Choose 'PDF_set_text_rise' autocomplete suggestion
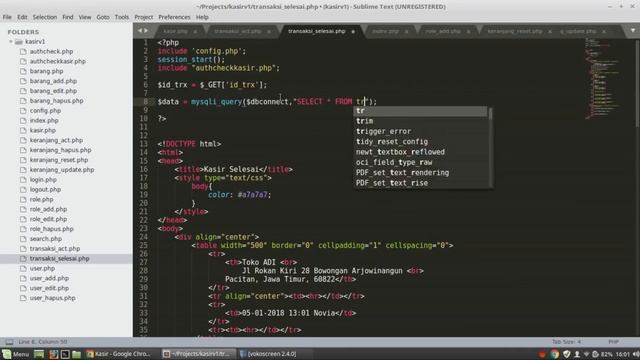 (420, 183)
